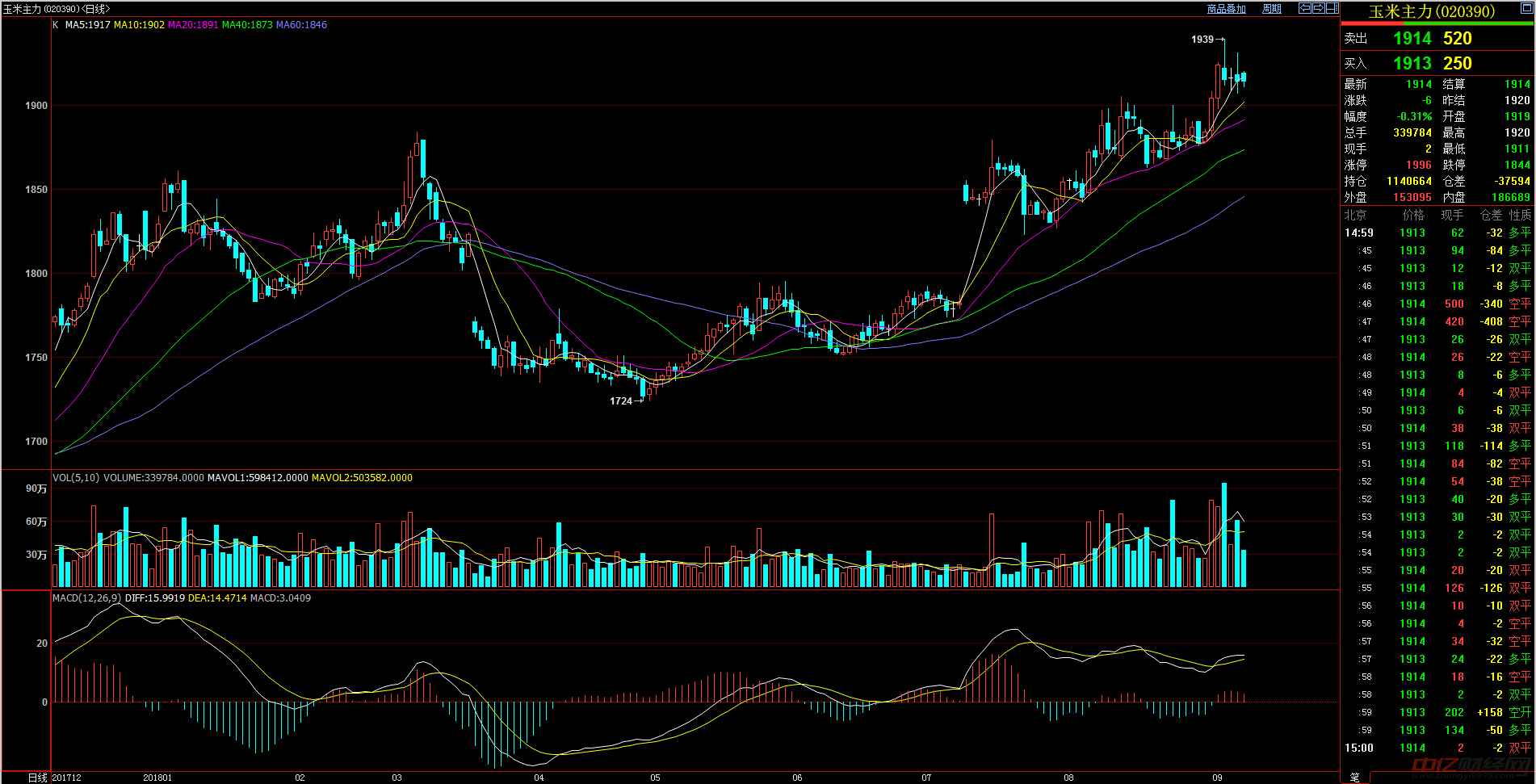
Task: Click the left arrow navigation icon
Action: [1304, 8]
